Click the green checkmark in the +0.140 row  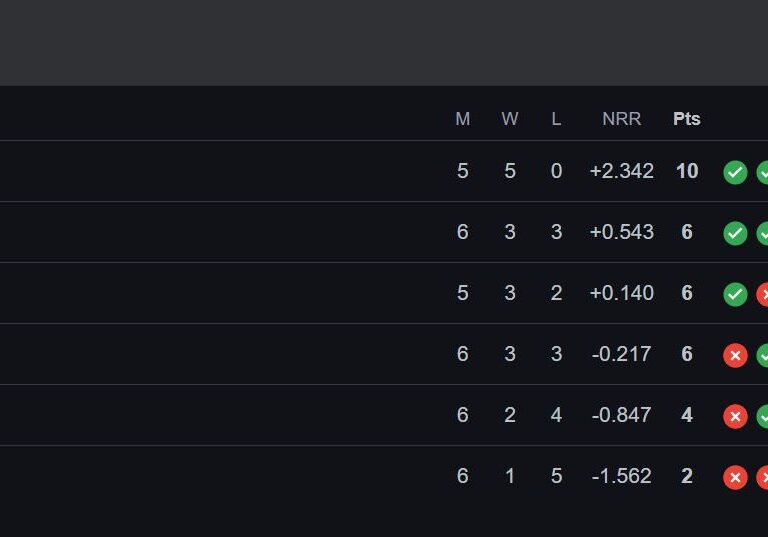click(735, 294)
